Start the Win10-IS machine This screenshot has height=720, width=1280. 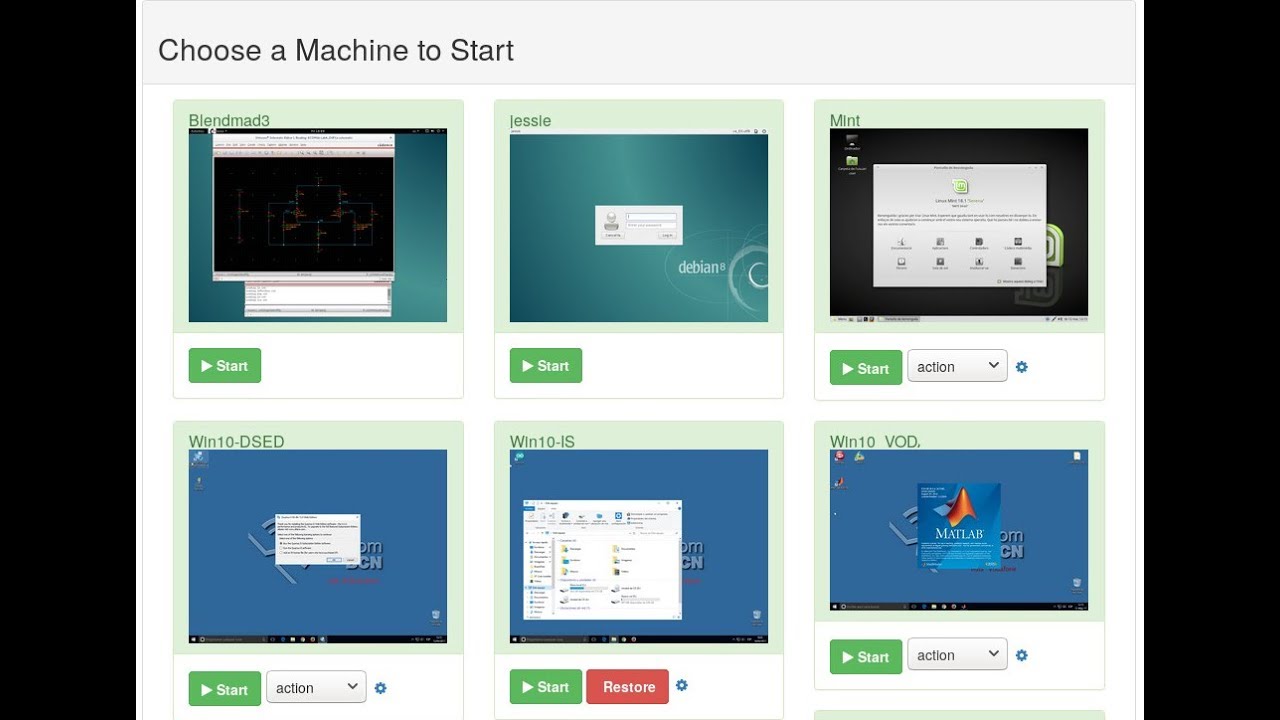[546, 687]
